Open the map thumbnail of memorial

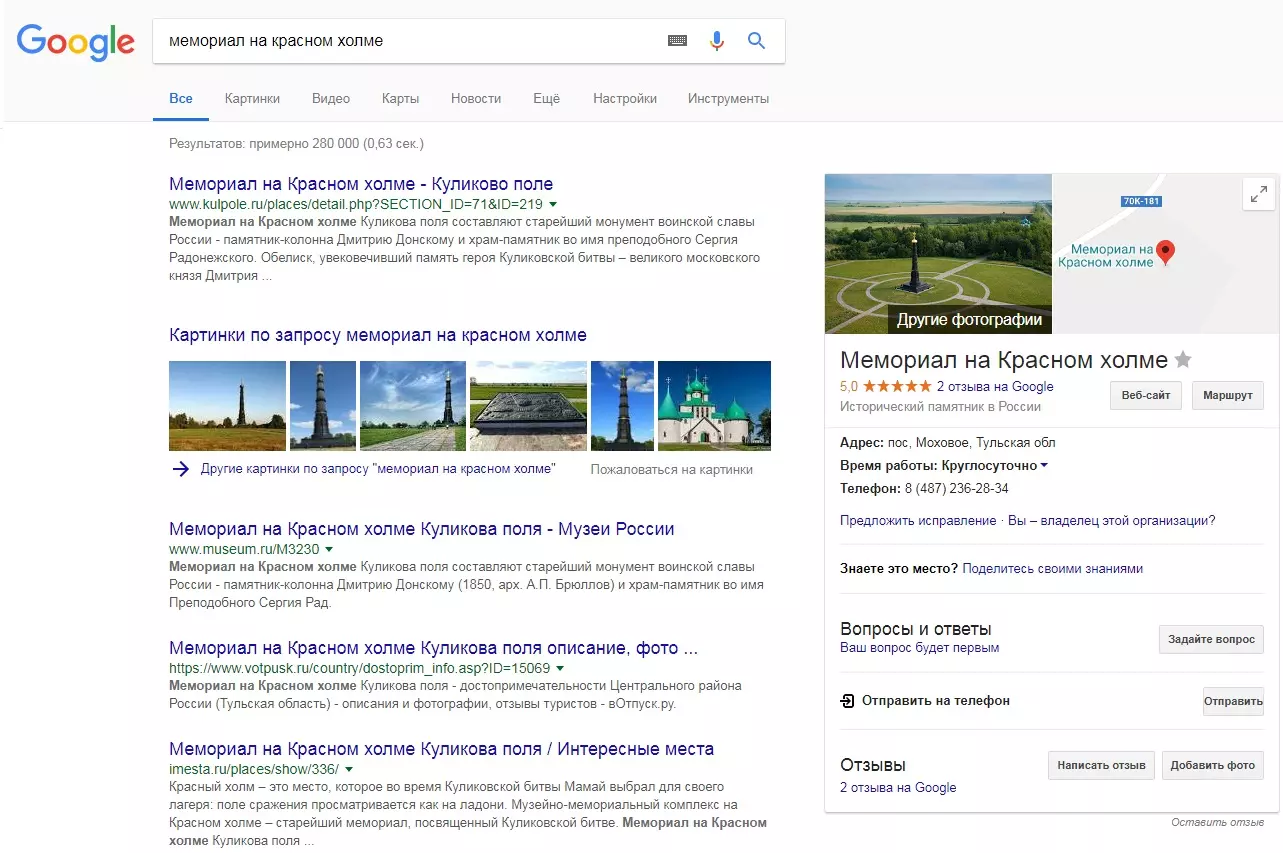point(1166,254)
